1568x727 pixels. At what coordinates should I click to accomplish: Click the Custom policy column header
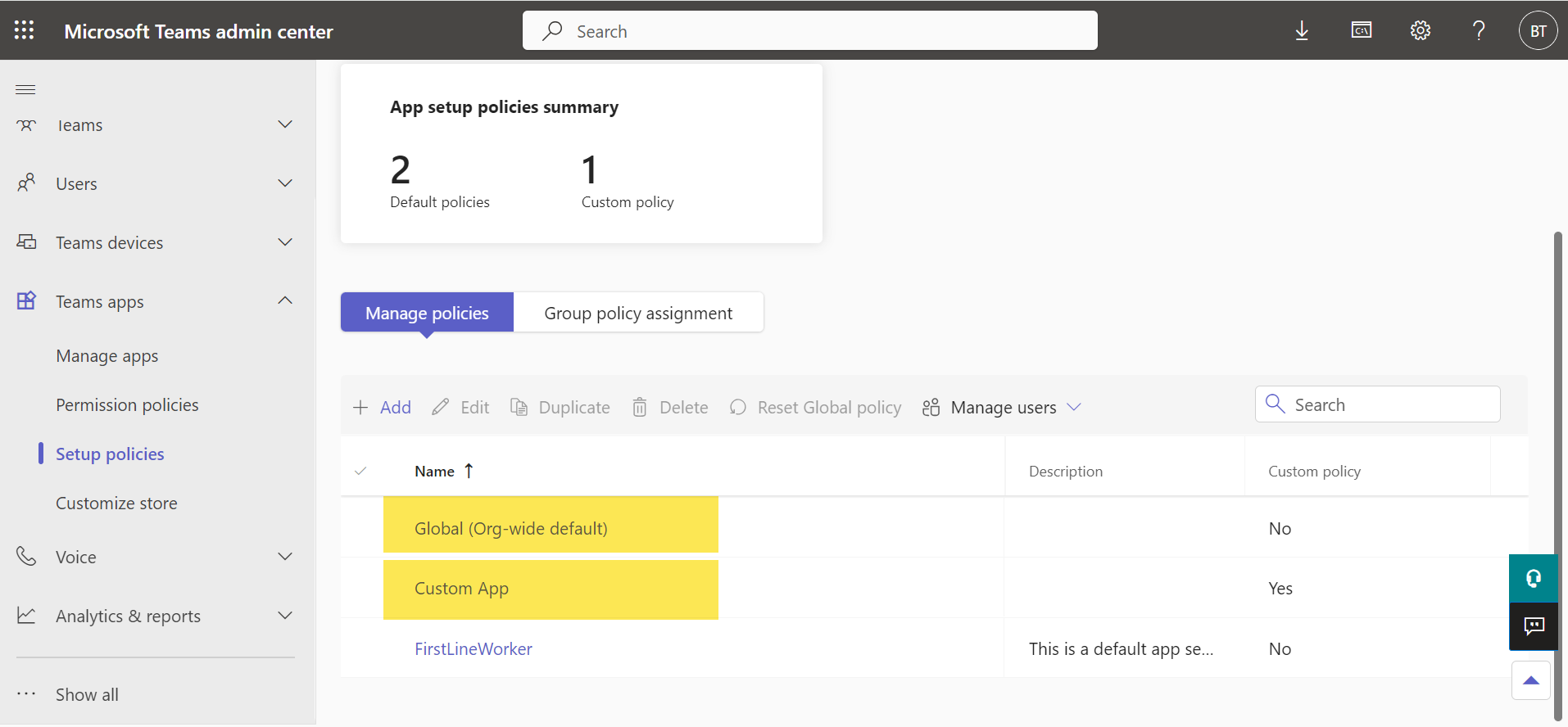point(1315,472)
